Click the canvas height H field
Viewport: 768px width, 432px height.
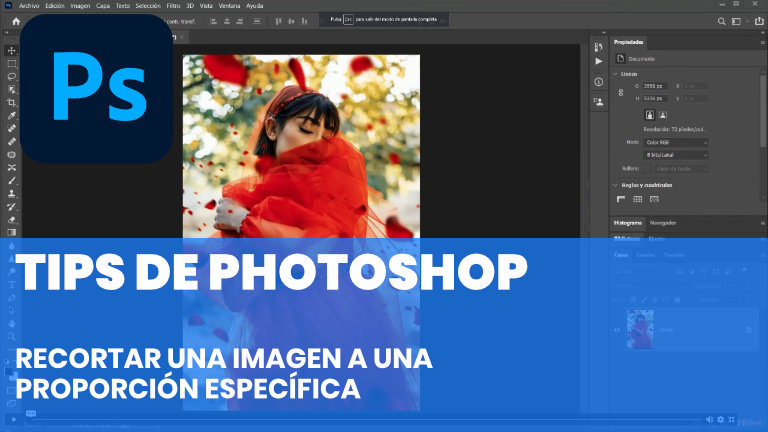pyautogui.click(x=655, y=98)
